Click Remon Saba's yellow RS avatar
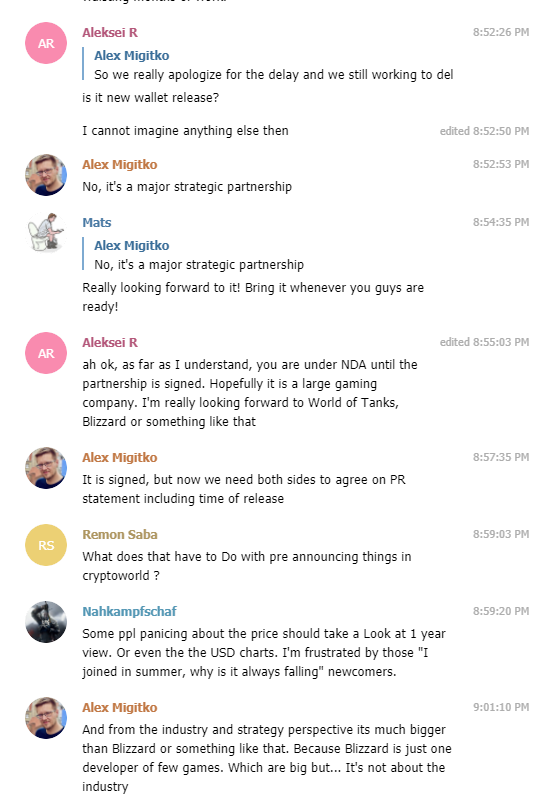 click(46, 545)
